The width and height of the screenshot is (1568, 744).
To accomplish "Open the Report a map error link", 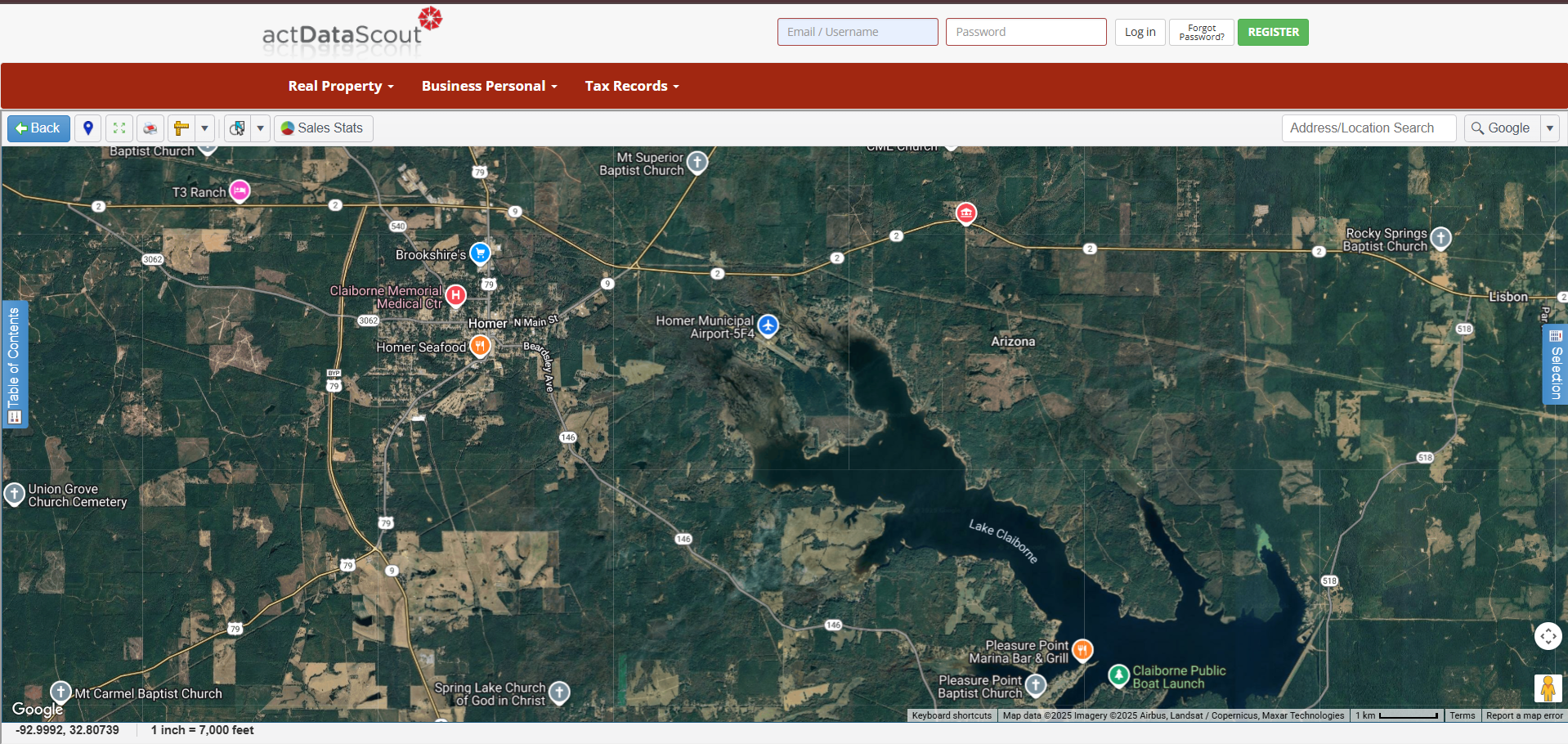I will tap(1524, 715).
